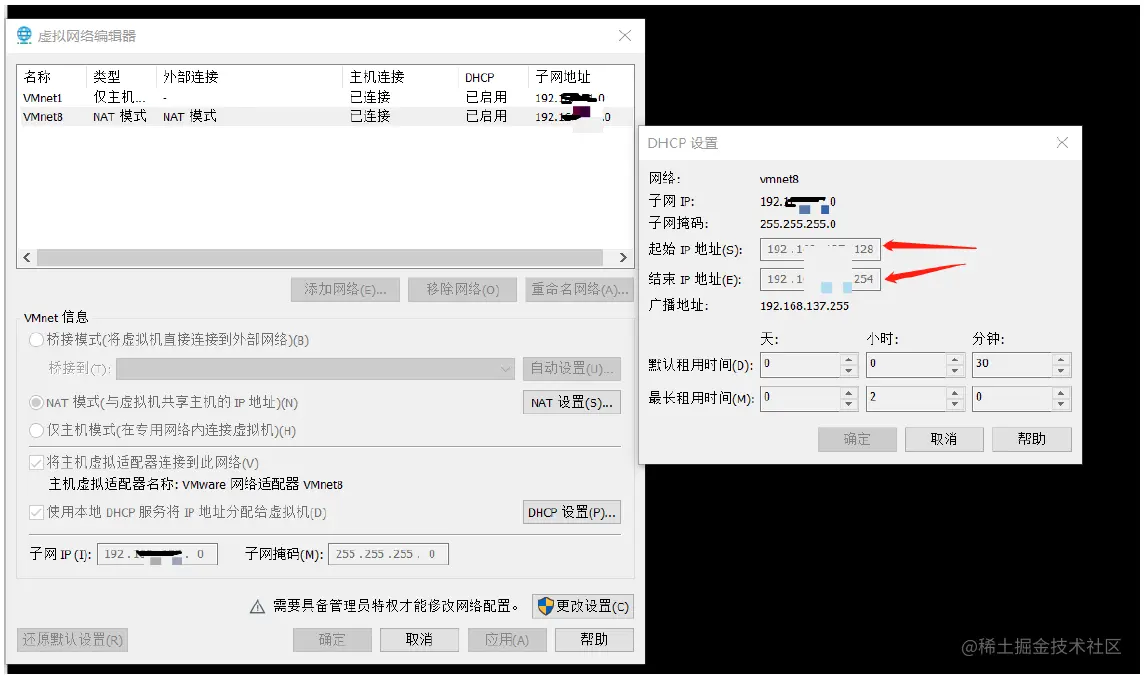Increase max lease minutes with up arrow
This screenshot has width=1144, height=679.
click(x=1061, y=393)
